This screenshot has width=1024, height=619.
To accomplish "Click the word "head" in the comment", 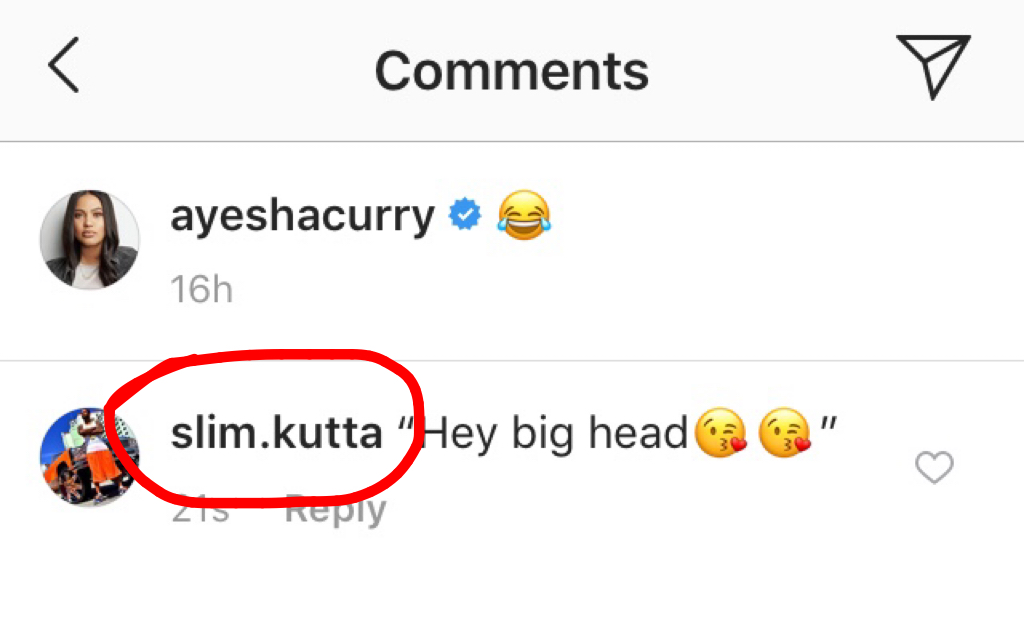I will pos(638,432).
